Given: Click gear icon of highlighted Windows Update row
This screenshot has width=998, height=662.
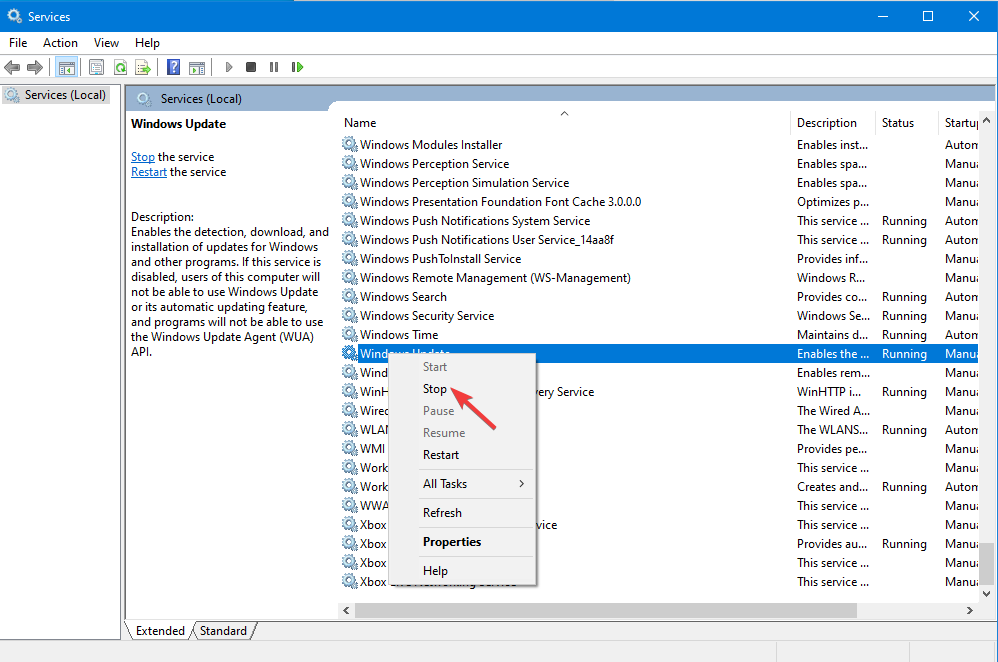Looking at the screenshot, I should click(x=349, y=353).
